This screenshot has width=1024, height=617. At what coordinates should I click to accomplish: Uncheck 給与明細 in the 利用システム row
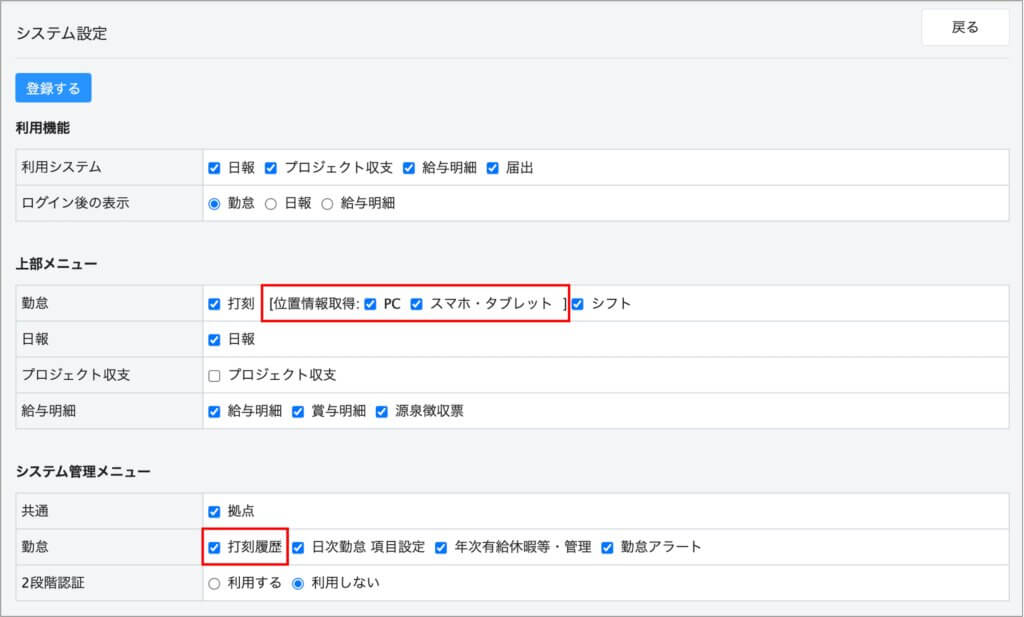click(408, 168)
